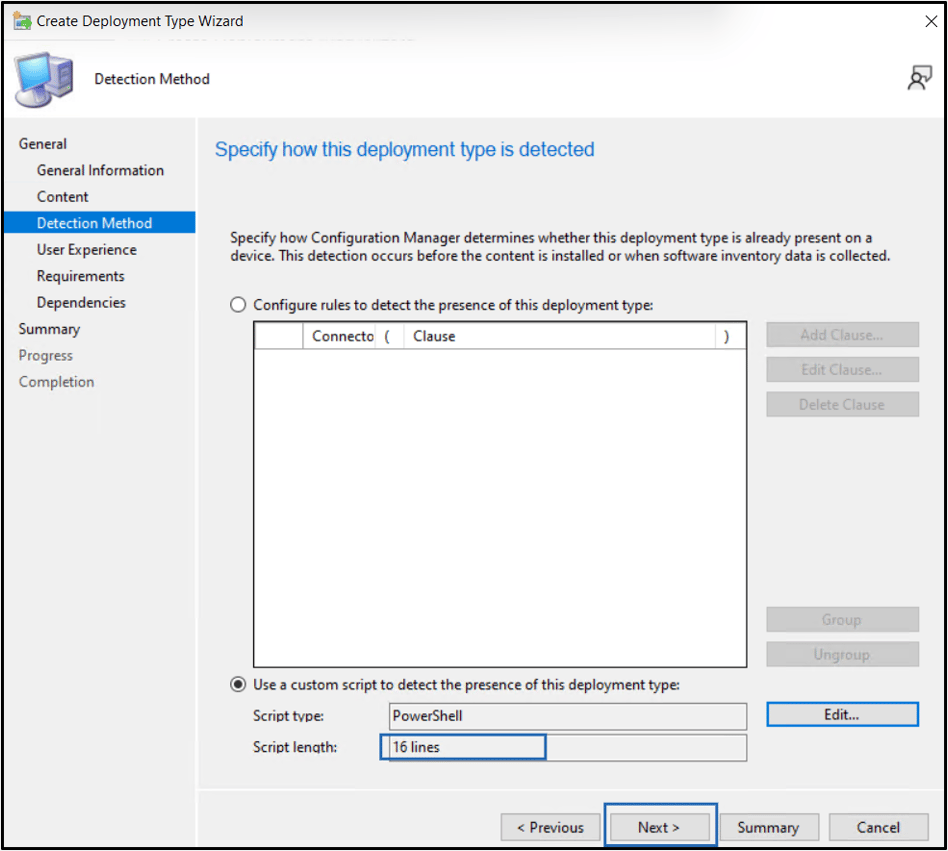
Task: Click Progress step in sidebar
Action: click(45, 355)
